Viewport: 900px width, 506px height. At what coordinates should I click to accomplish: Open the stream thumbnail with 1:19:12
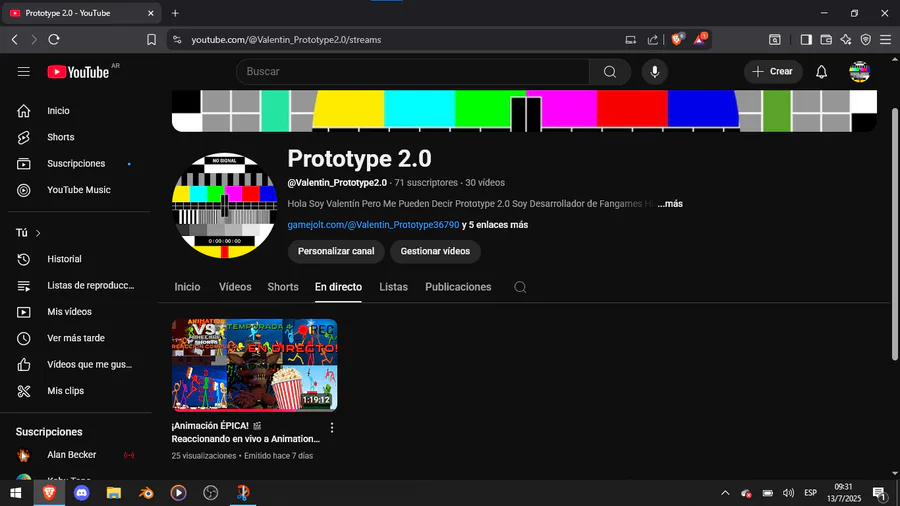(x=254, y=365)
